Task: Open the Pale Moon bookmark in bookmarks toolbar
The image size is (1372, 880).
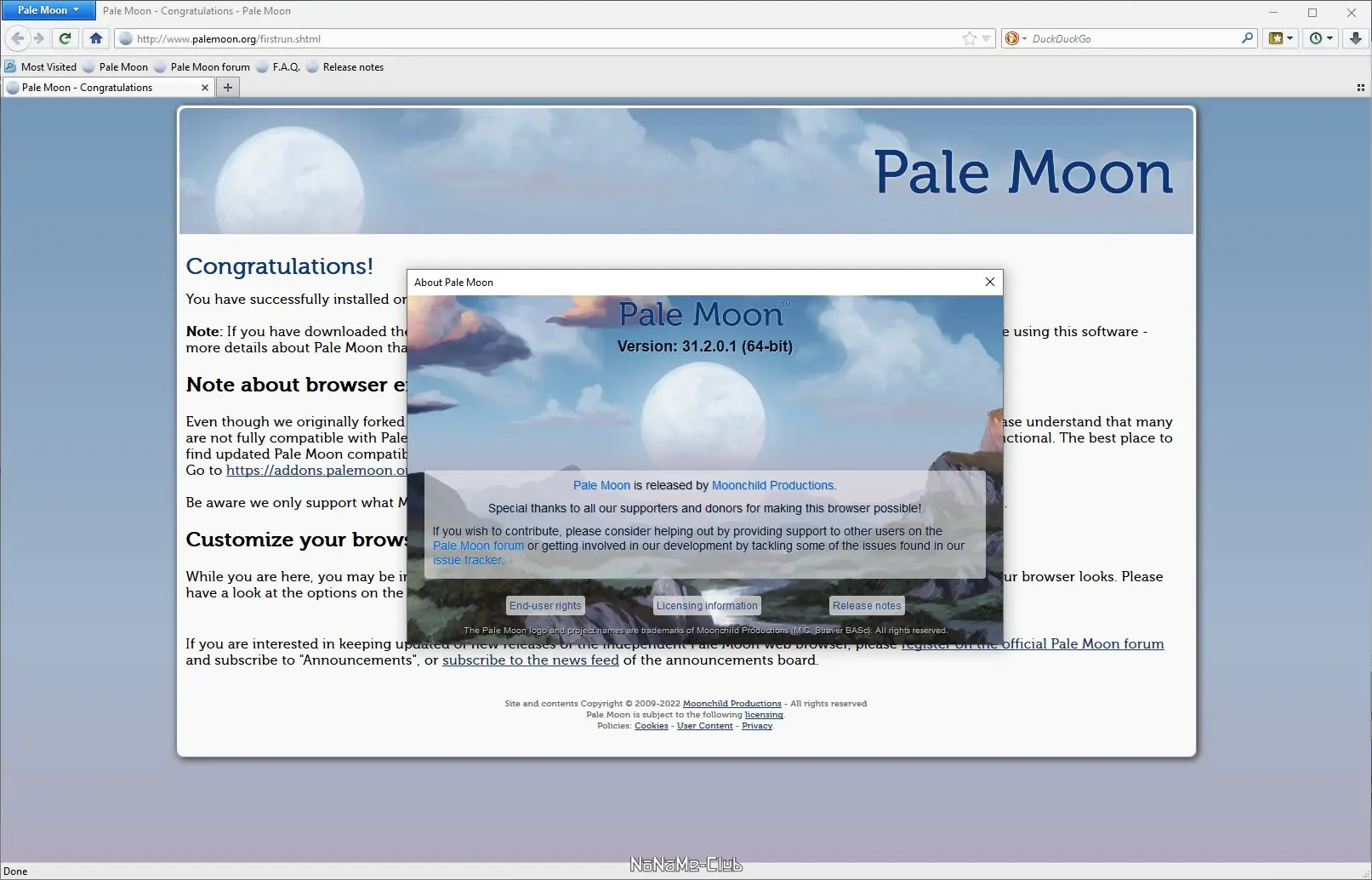Action: click(x=115, y=67)
